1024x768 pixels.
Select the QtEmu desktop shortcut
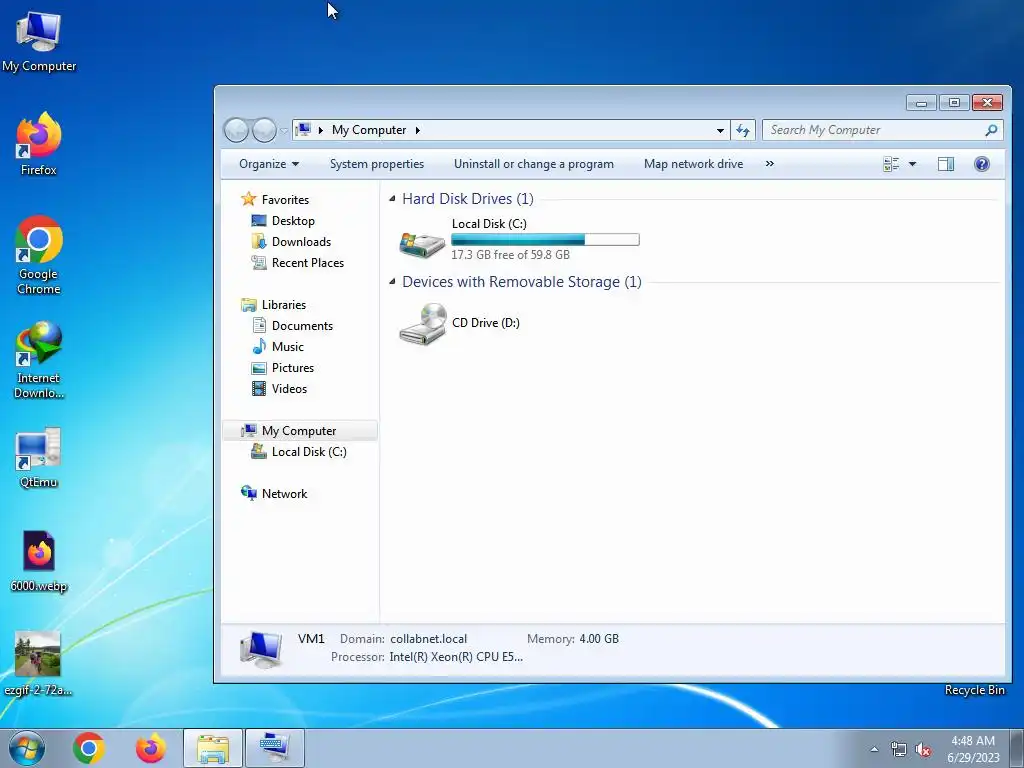tap(39, 457)
